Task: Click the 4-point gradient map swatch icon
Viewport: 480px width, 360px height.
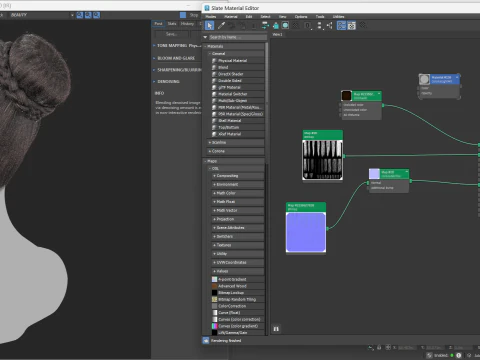Action: point(214,279)
